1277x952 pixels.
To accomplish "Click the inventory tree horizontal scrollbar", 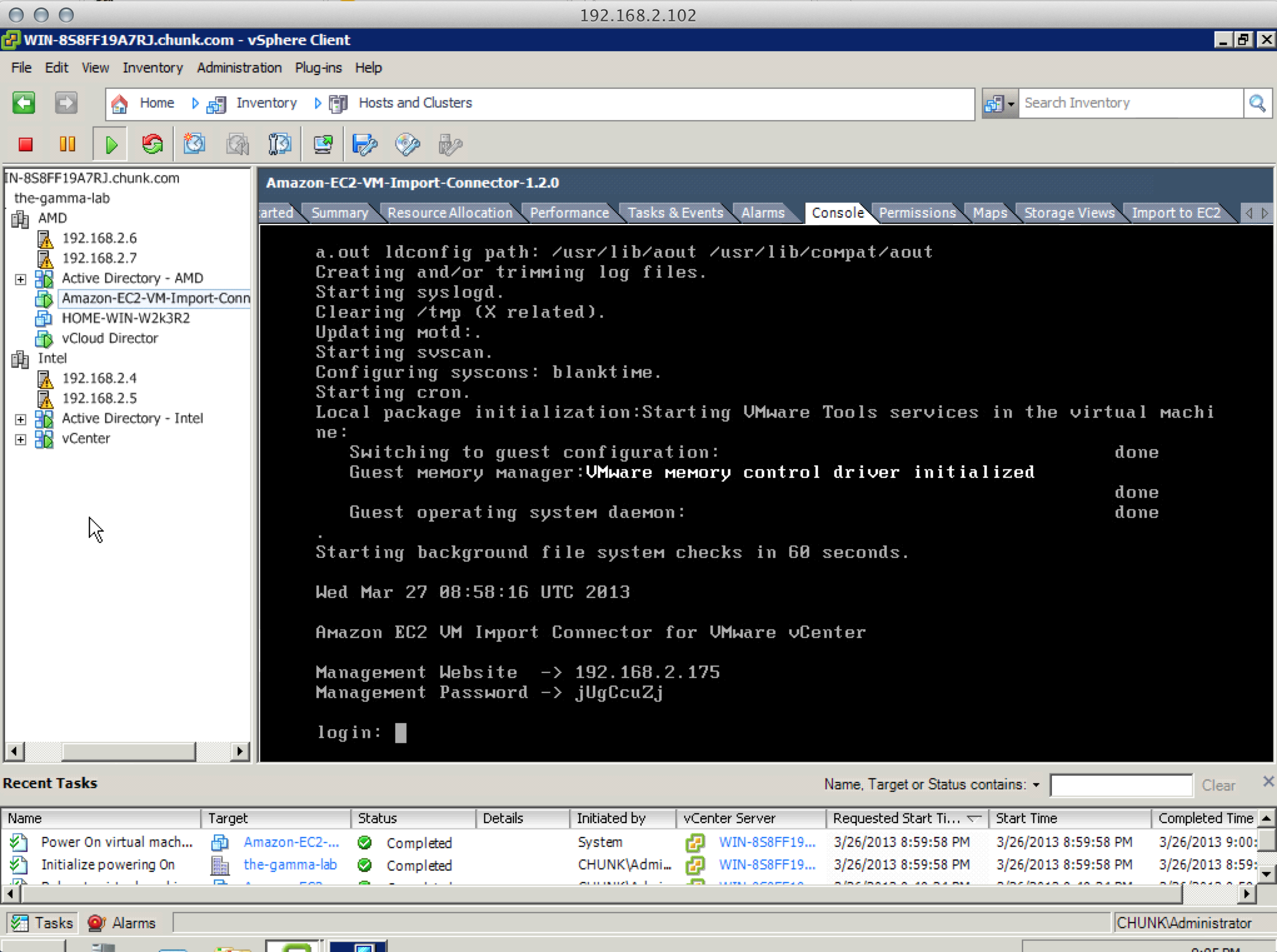I will 128,751.
